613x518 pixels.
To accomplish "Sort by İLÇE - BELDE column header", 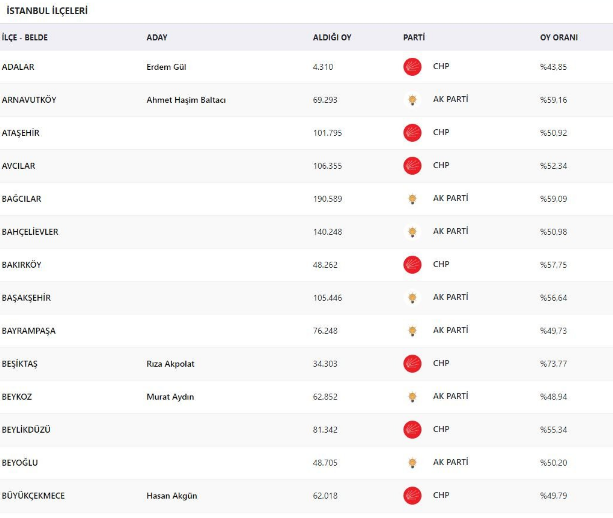I will click(25, 38).
